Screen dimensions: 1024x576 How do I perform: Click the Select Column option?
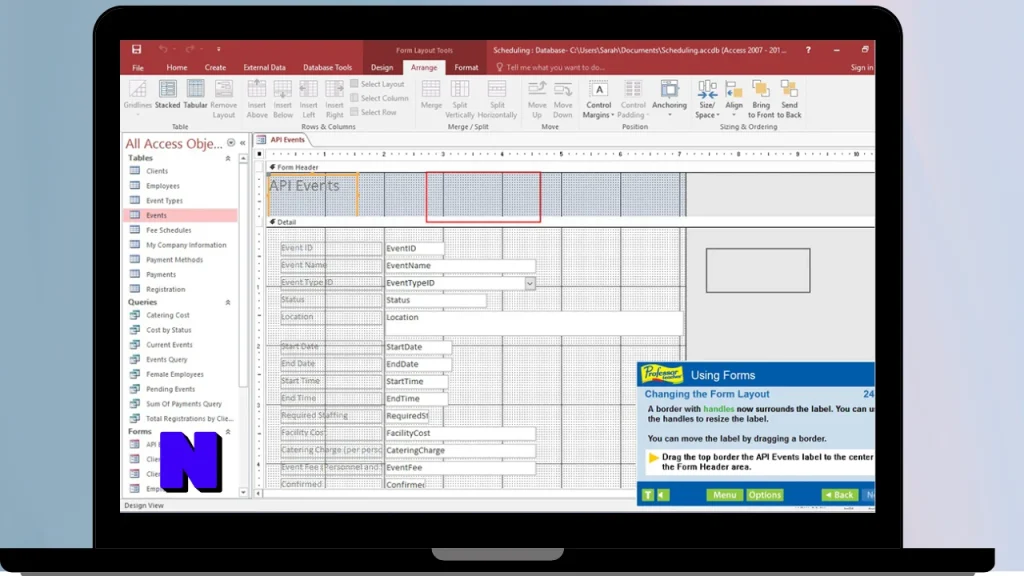379,98
